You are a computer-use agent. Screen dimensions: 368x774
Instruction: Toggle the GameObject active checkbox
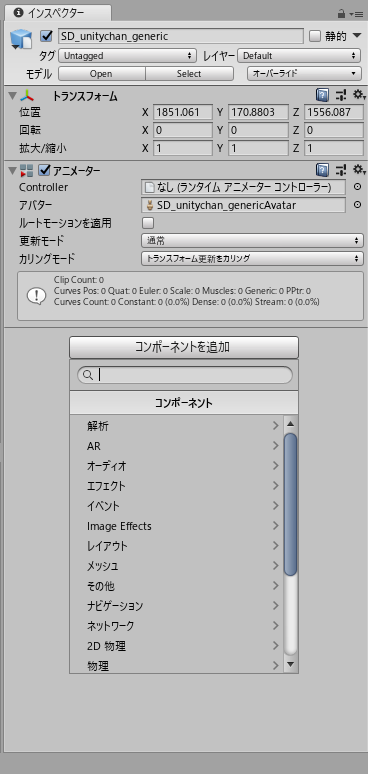[47, 36]
